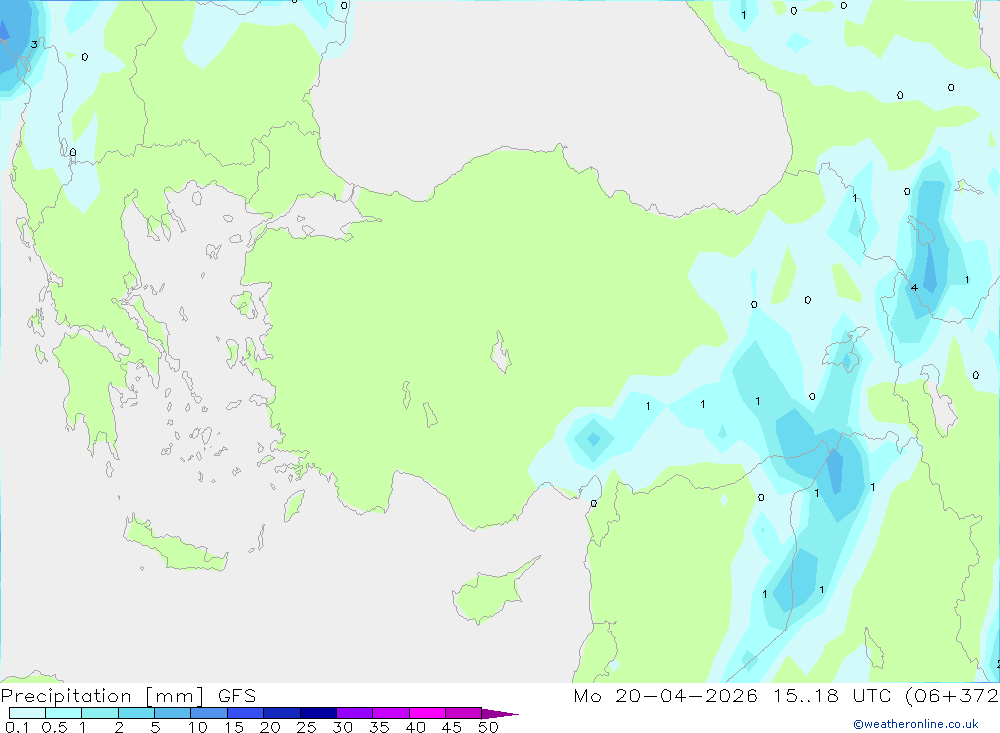The height and width of the screenshot is (733, 1000).
Task: Click the '4' precipitation value on the map
Action: pyautogui.click(x=914, y=288)
